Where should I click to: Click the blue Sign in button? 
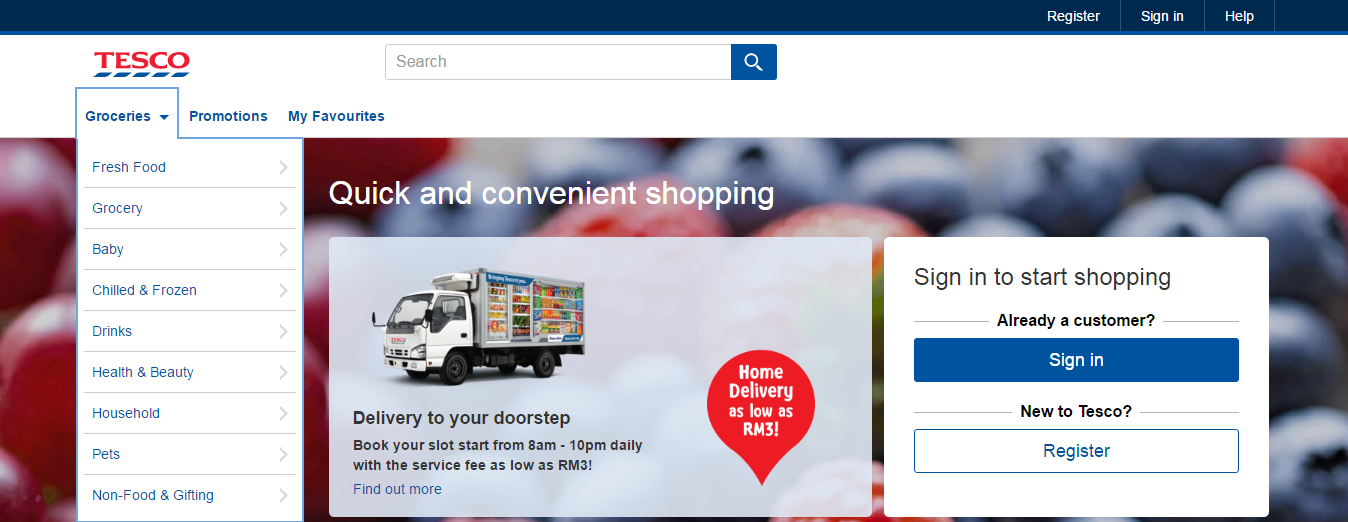click(x=1076, y=360)
